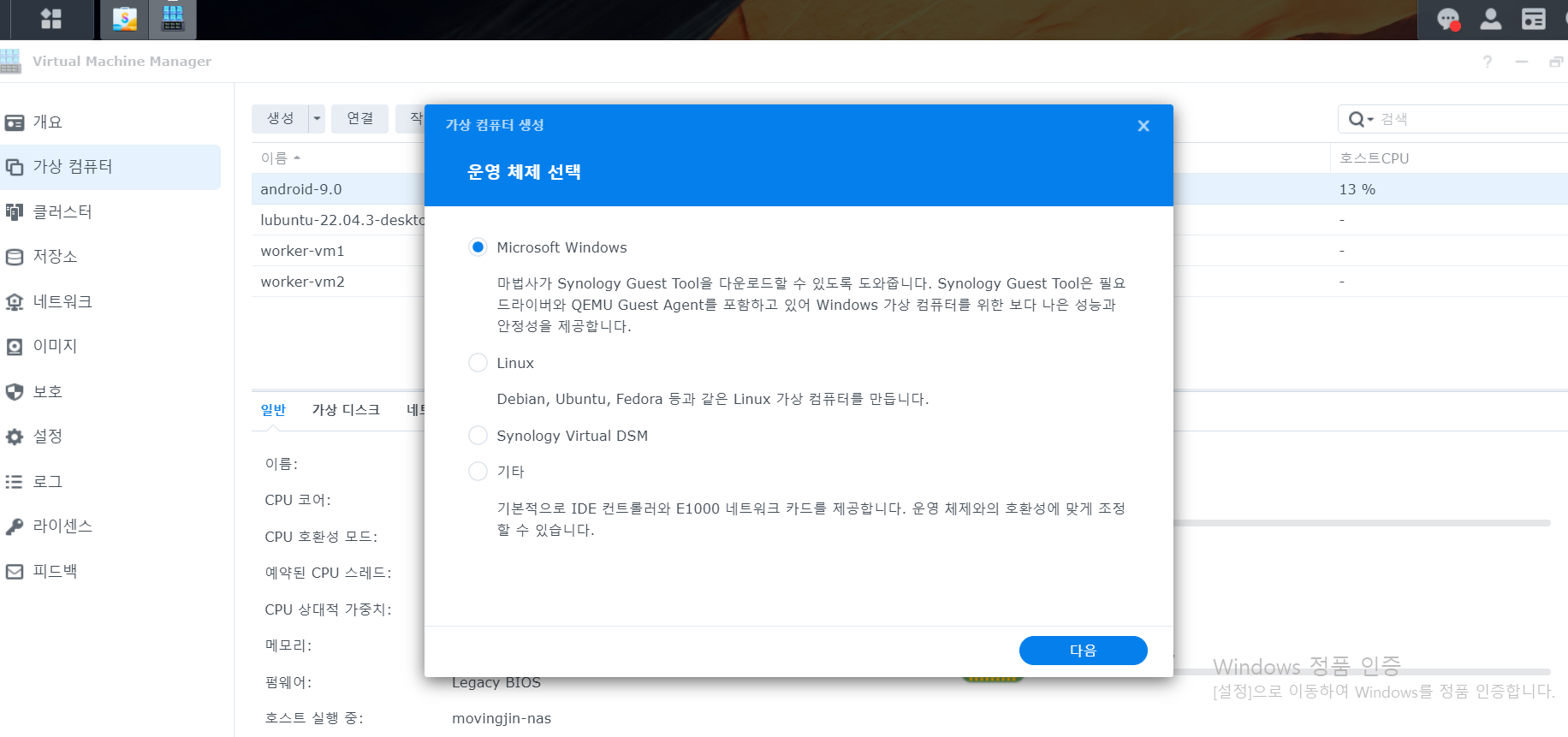The image size is (1568, 737).
Task: Click the movingjin-nas host value
Action: pyautogui.click(x=502, y=718)
